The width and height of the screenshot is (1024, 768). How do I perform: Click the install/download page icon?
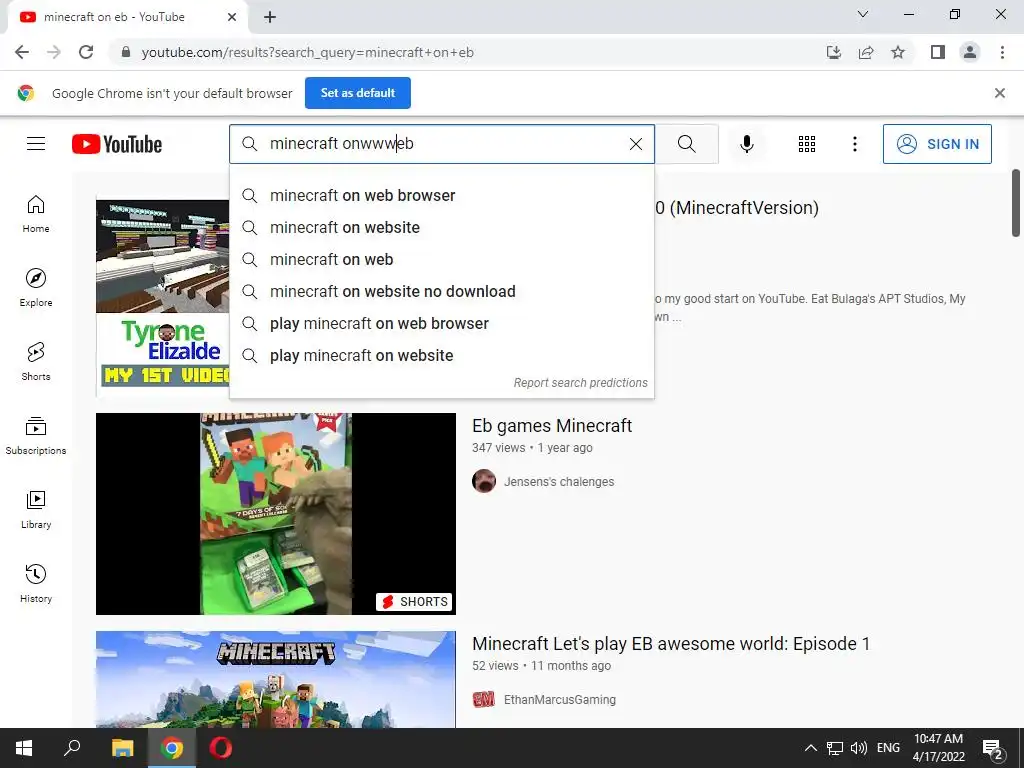[x=834, y=52]
